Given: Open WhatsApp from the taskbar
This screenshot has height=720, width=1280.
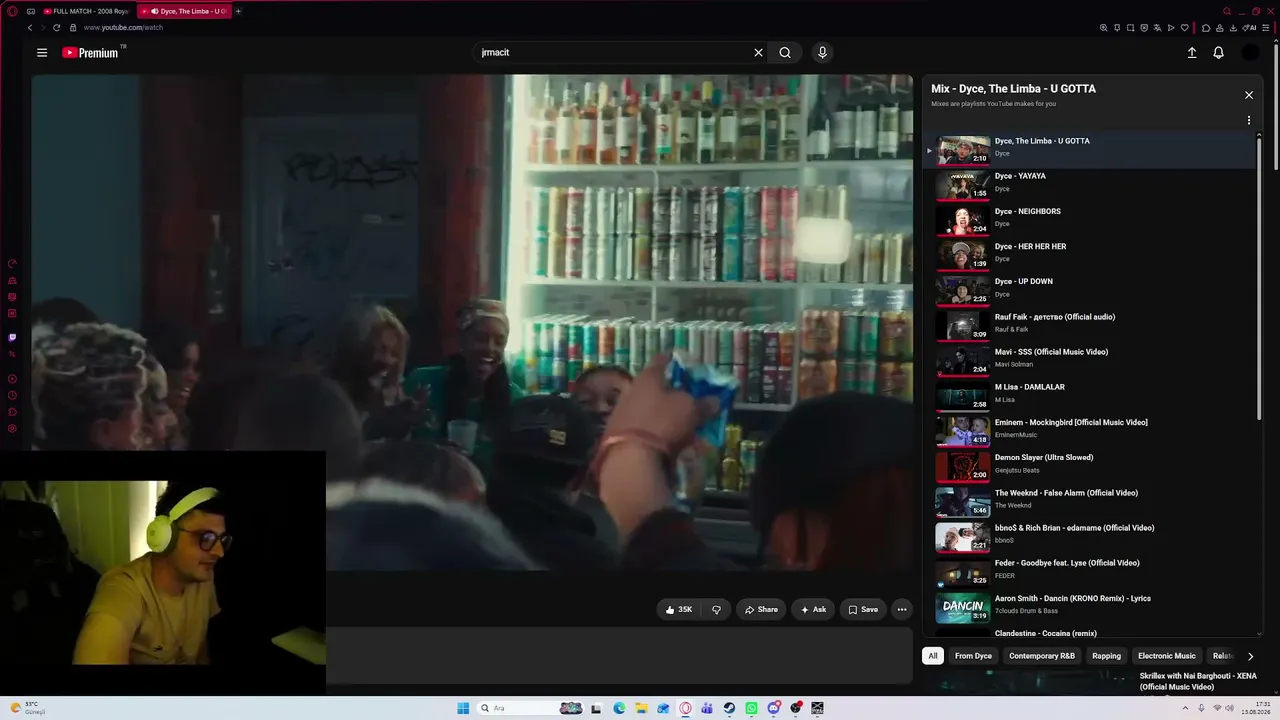Looking at the screenshot, I should click(751, 708).
